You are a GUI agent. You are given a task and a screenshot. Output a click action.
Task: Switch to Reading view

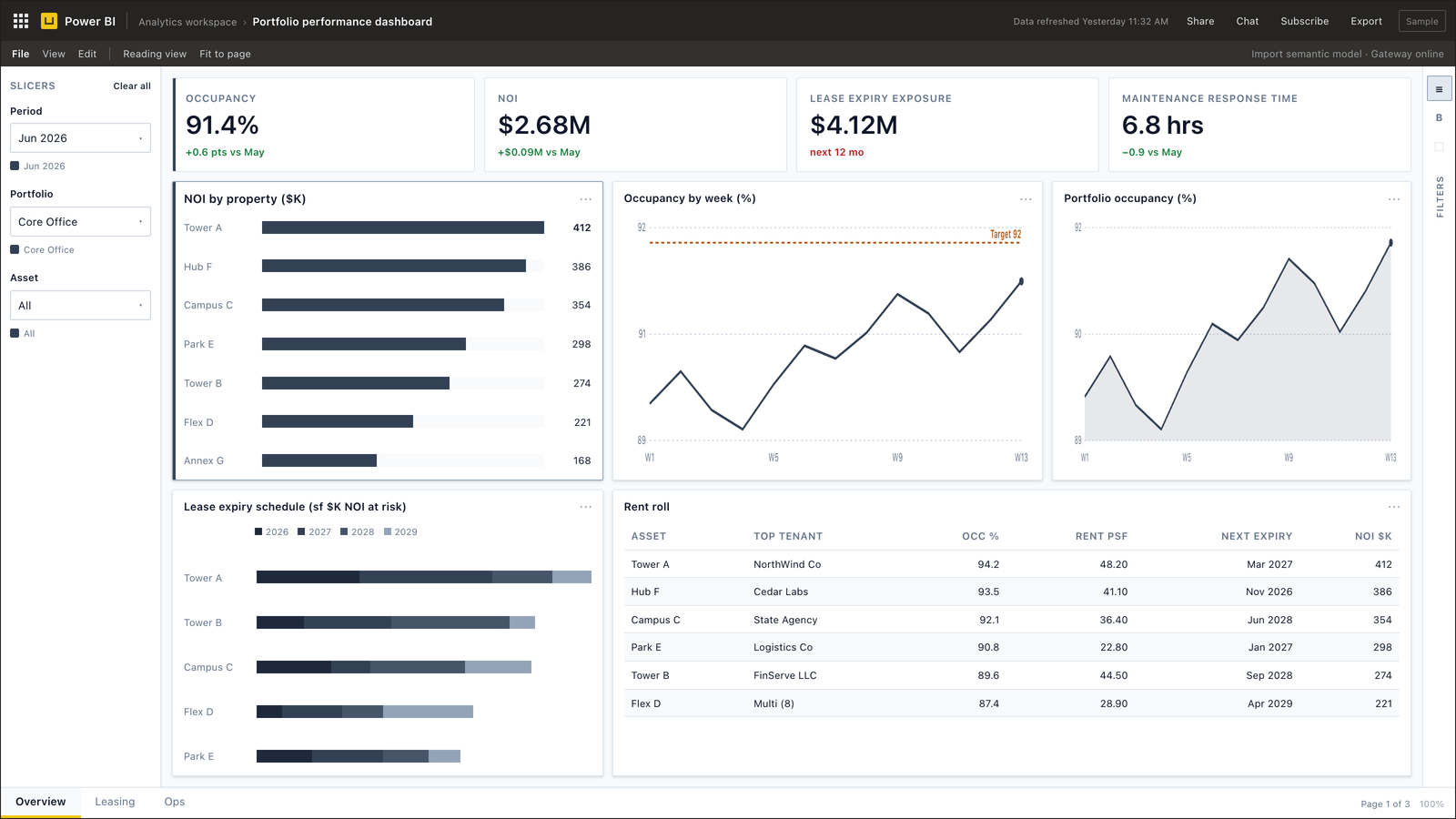point(155,54)
